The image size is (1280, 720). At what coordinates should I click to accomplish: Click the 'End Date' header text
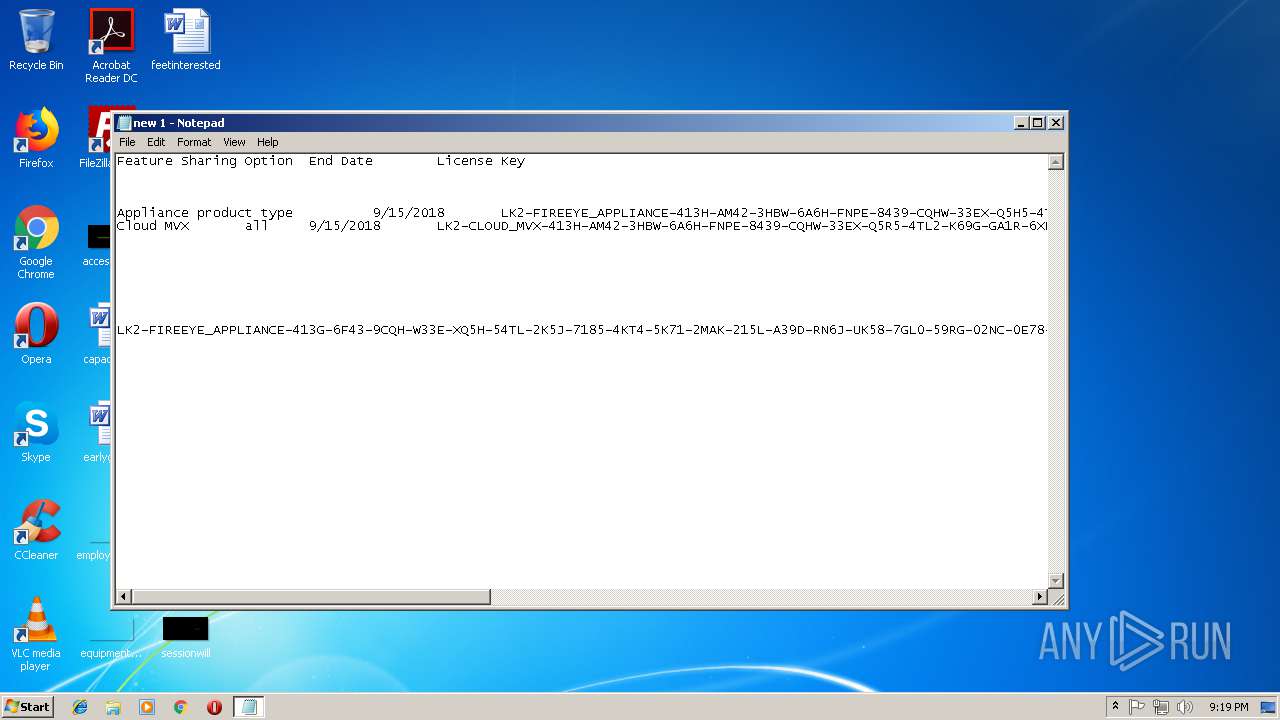click(340, 161)
